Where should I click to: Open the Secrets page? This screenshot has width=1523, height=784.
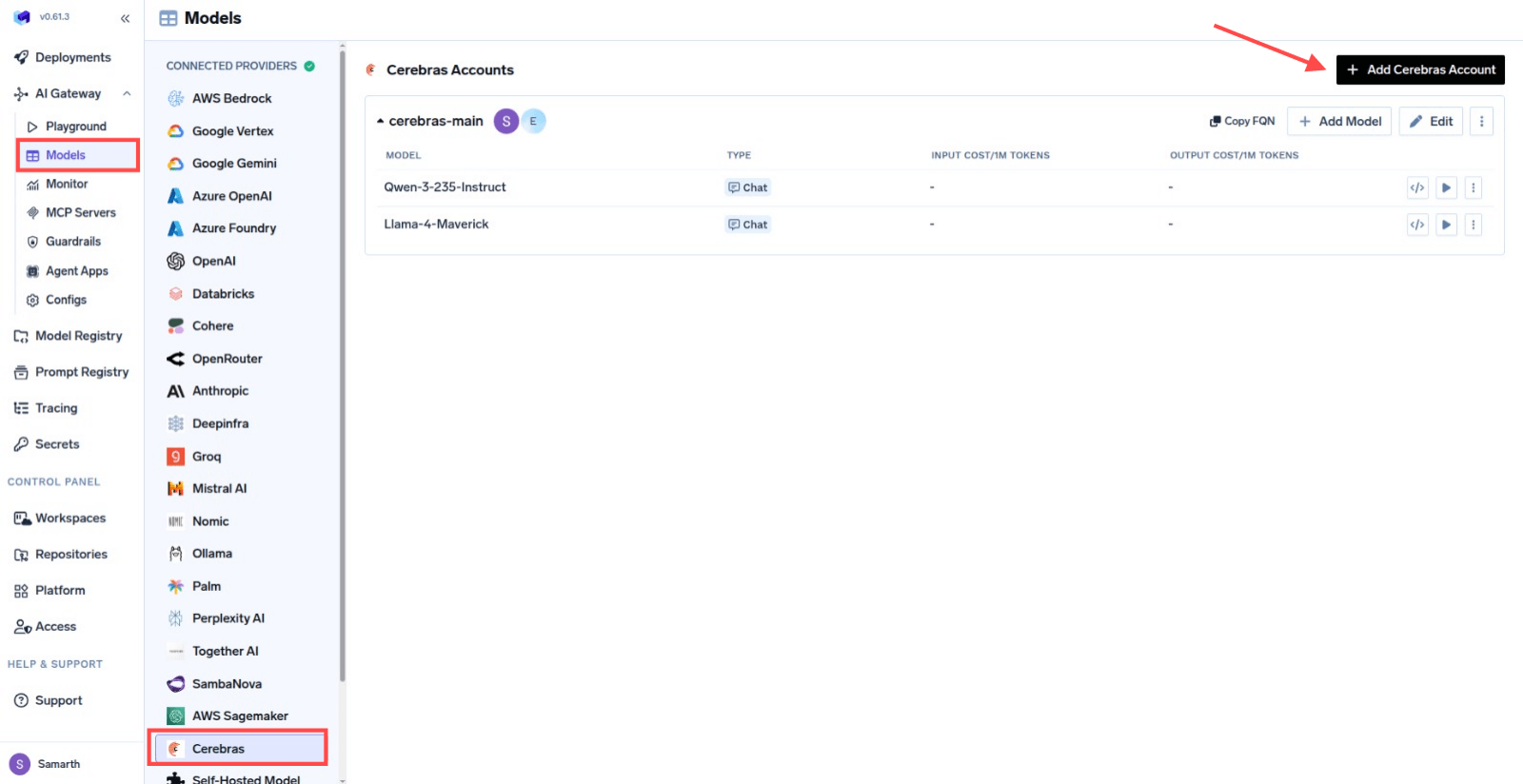pos(47,444)
